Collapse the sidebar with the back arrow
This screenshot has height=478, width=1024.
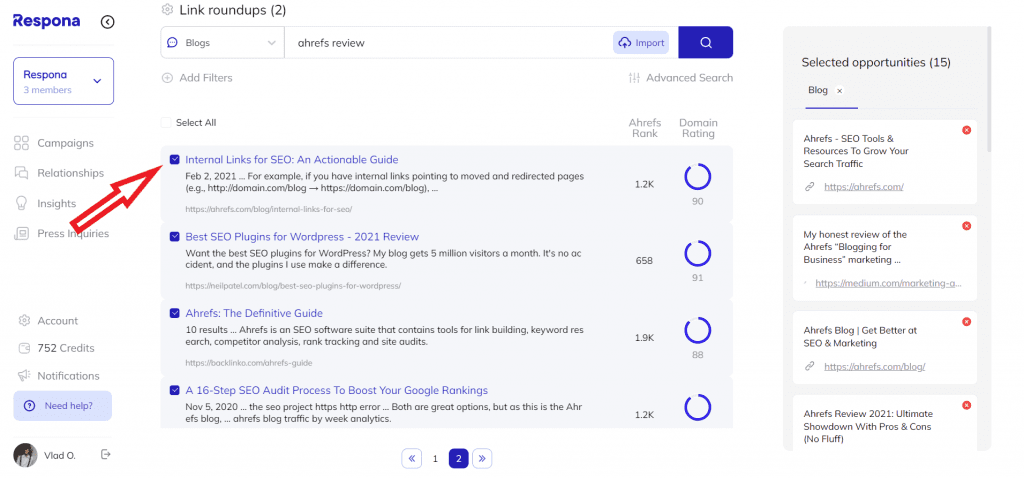point(108,22)
